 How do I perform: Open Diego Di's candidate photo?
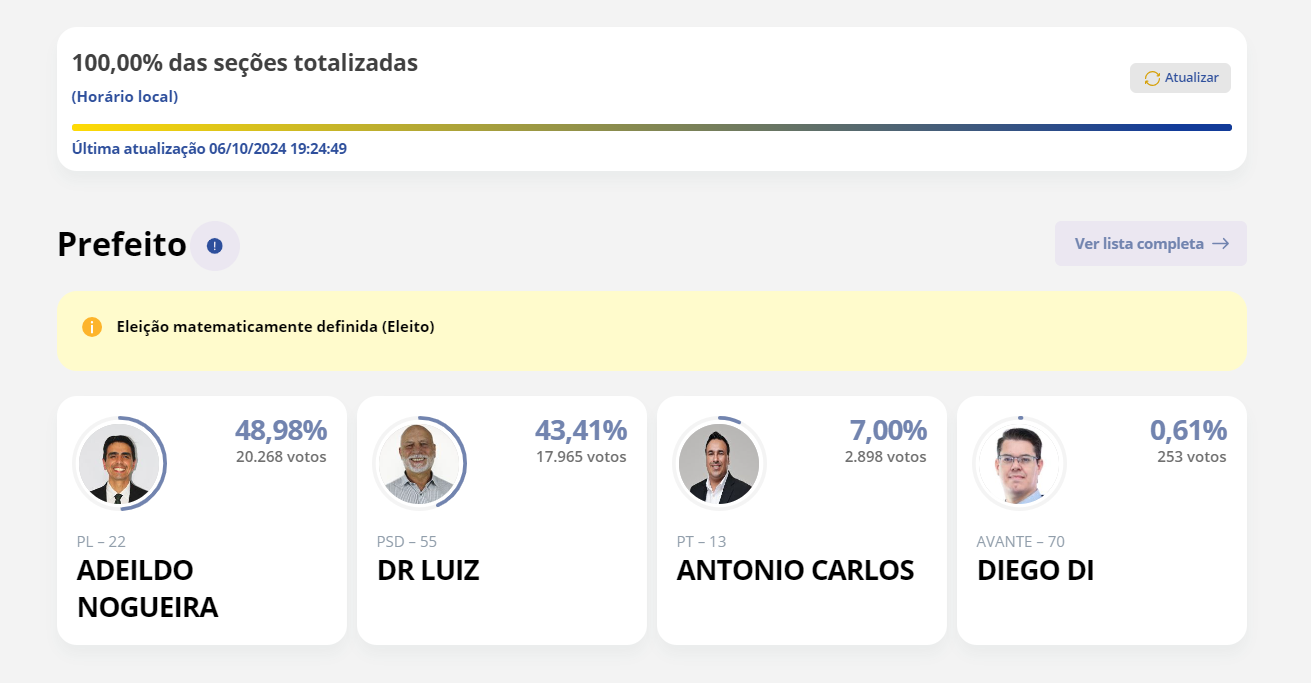click(1019, 464)
